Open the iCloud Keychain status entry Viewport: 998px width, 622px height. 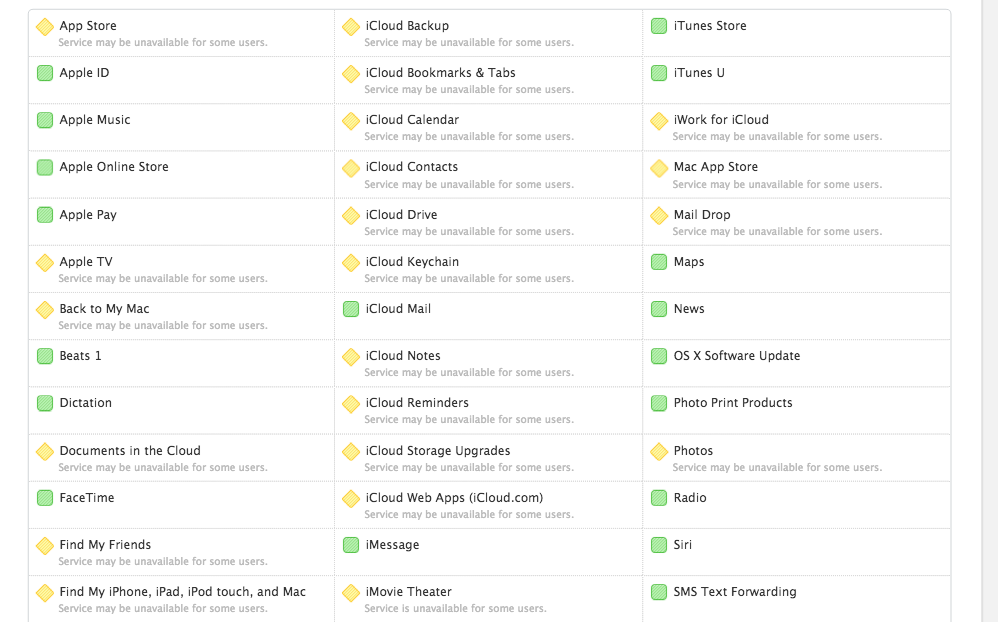pyautogui.click(x=412, y=262)
